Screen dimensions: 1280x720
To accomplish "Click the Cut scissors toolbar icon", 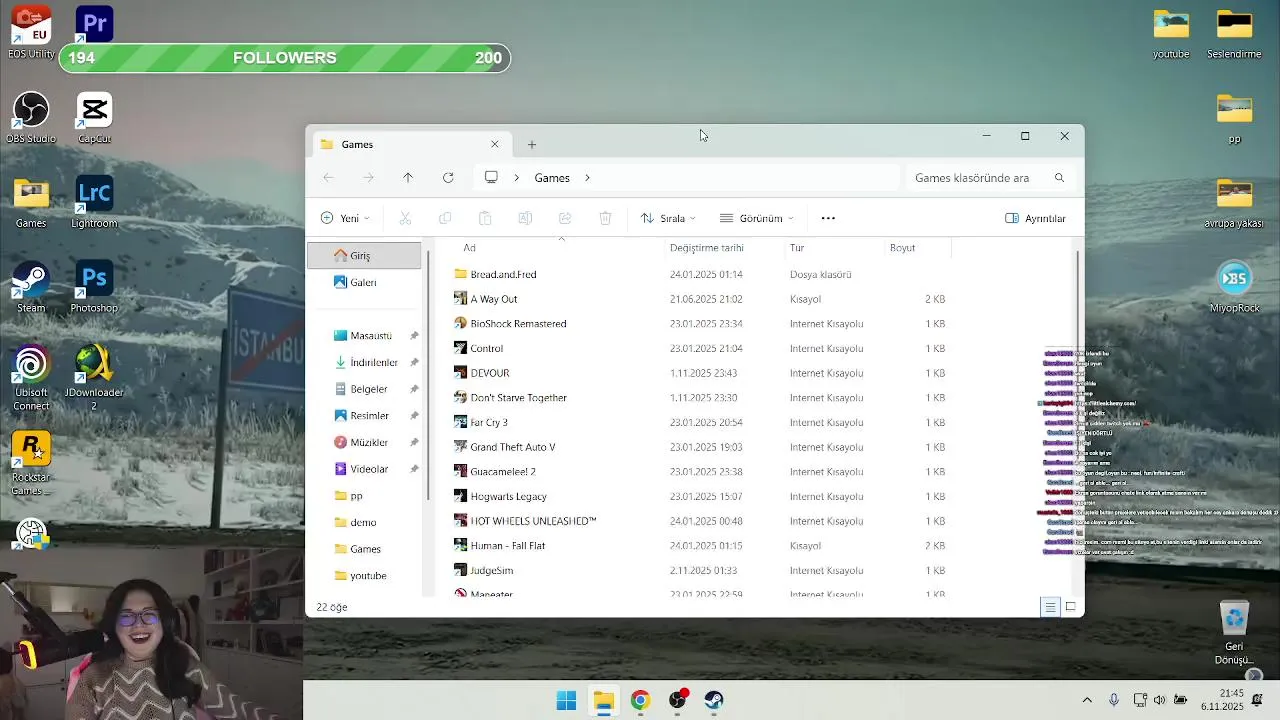I will point(405,218).
